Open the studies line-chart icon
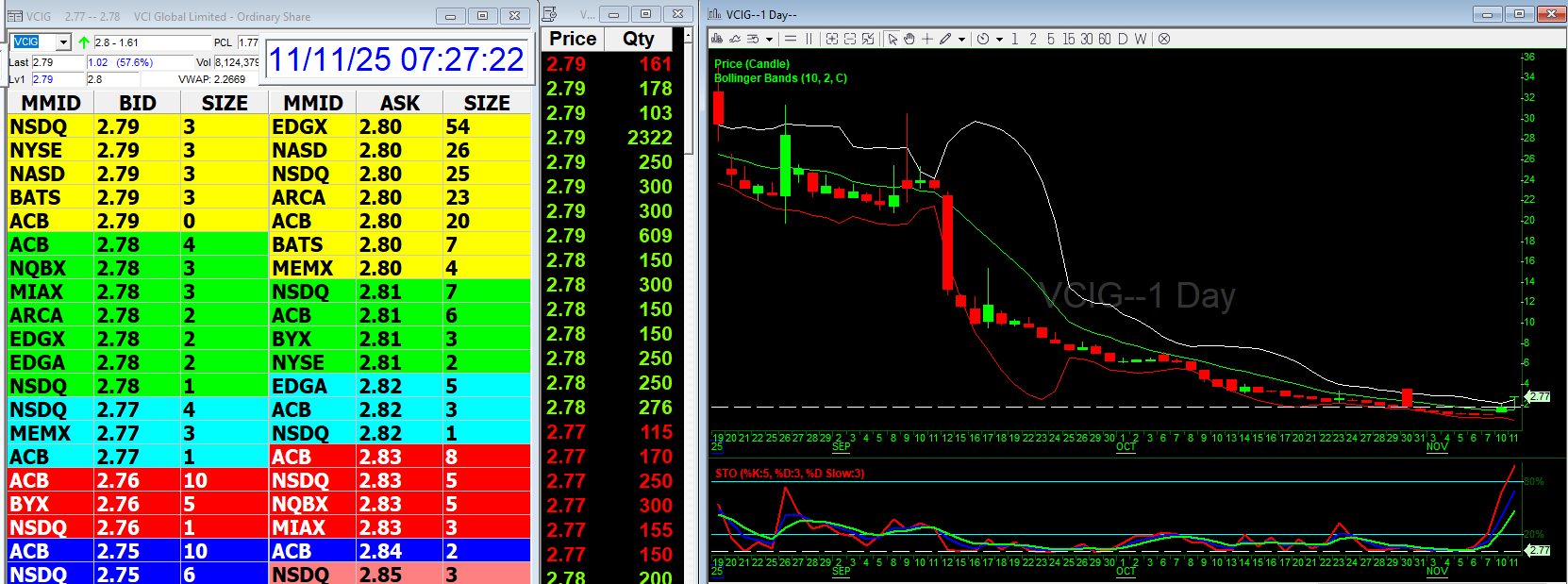Screen dimensions: 1568x584 tap(735, 39)
